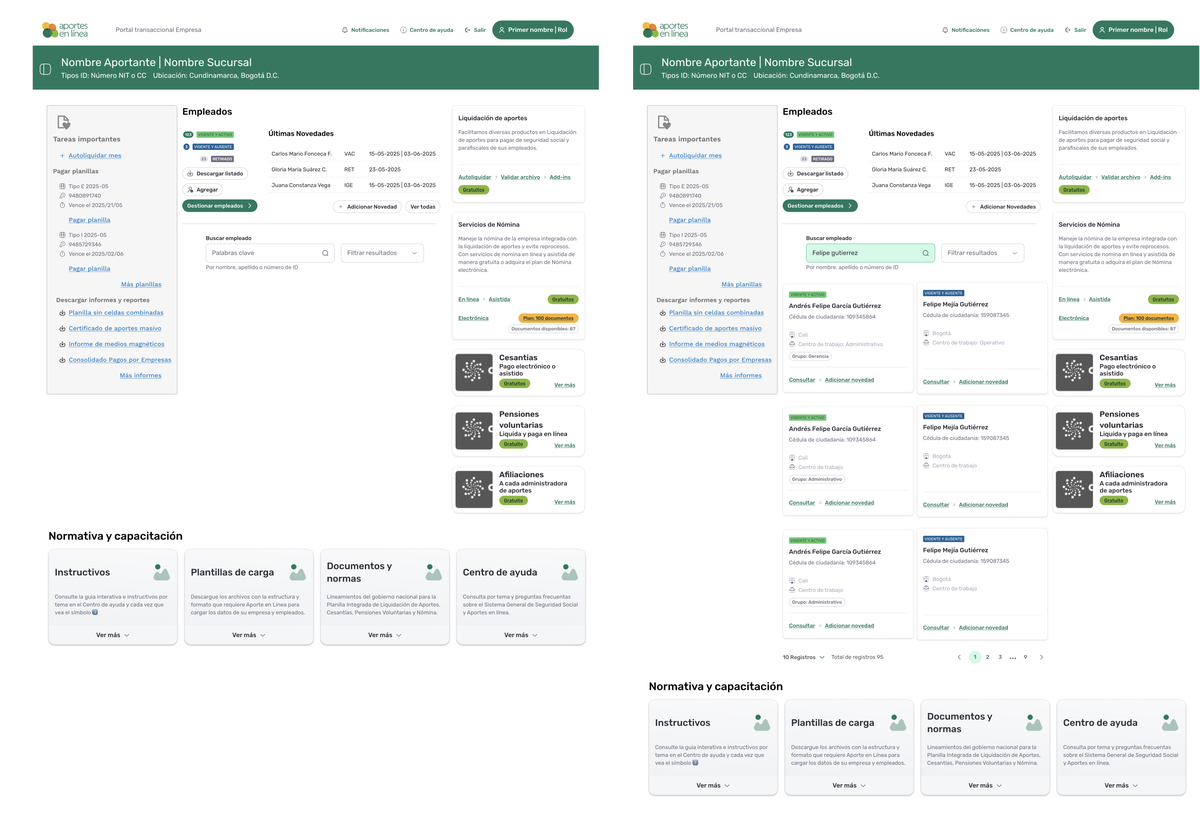Open the Primer nombre | Rol menu, left frame
Image resolution: width=1200 pixels, height=813 pixels.
click(x=533, y=30)
